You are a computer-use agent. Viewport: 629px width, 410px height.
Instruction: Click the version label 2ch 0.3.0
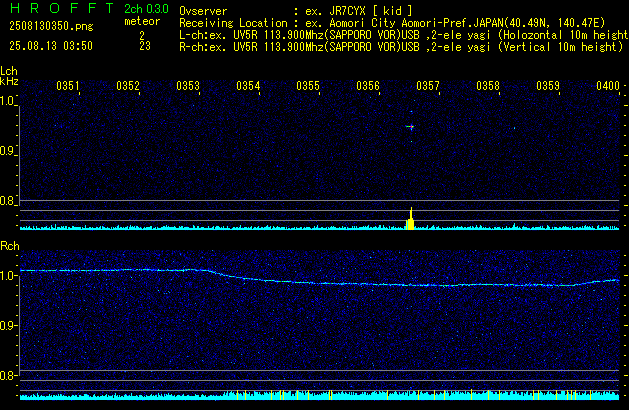click(146, 9)
